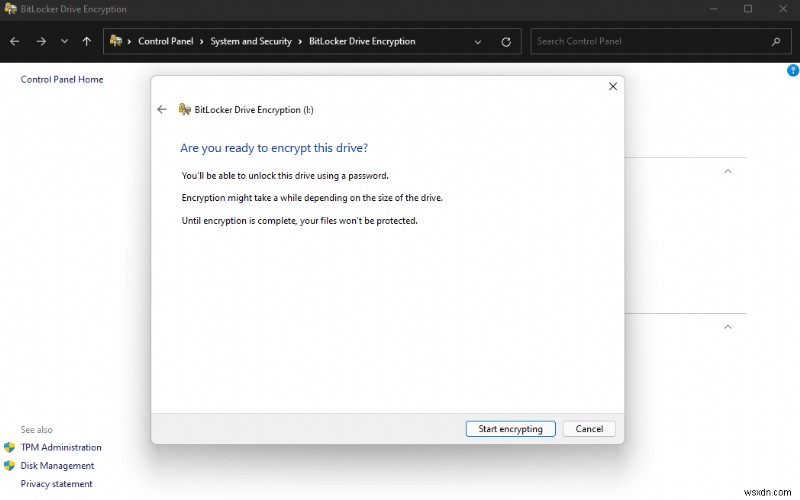Cancel the BitLocker encryption wizard

coord(589,429)
